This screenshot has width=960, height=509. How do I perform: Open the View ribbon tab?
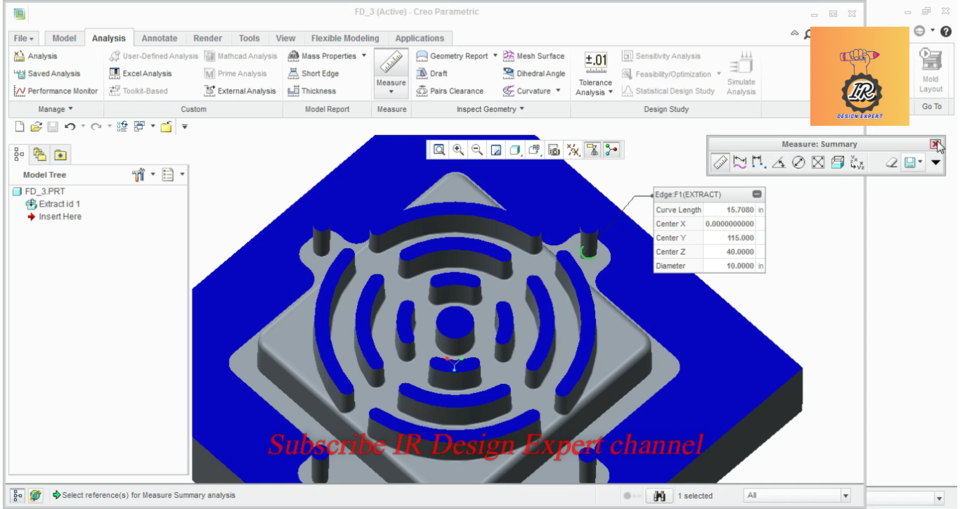pos(285,38)
